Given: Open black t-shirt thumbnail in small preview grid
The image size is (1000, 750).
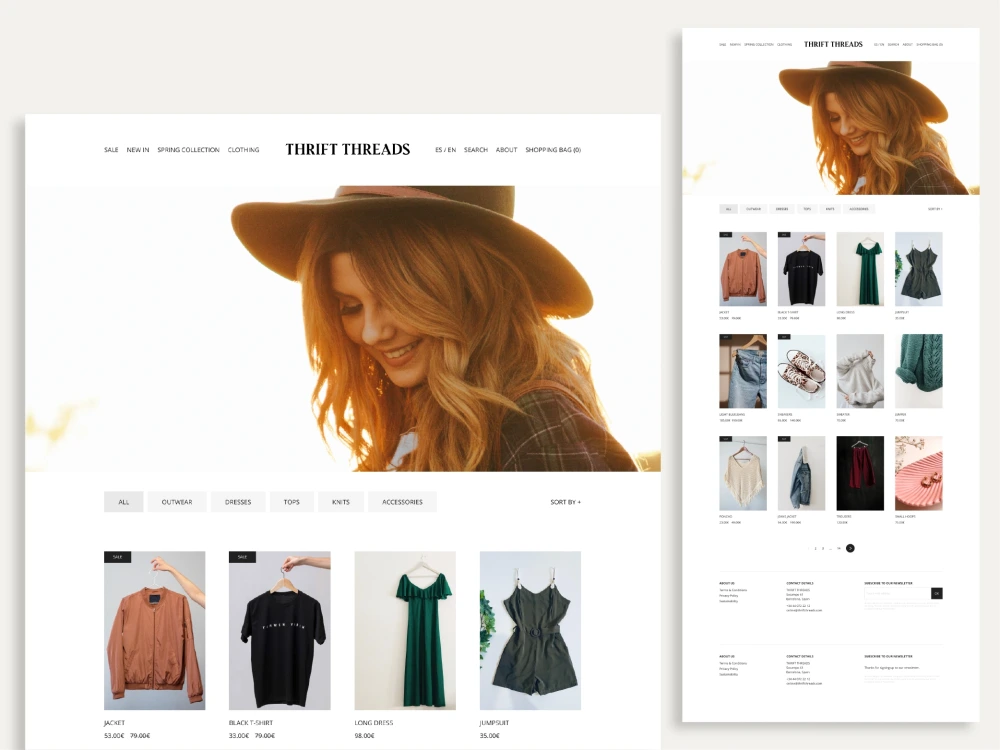Looking at the screenshot, I should tap(802, 269).
